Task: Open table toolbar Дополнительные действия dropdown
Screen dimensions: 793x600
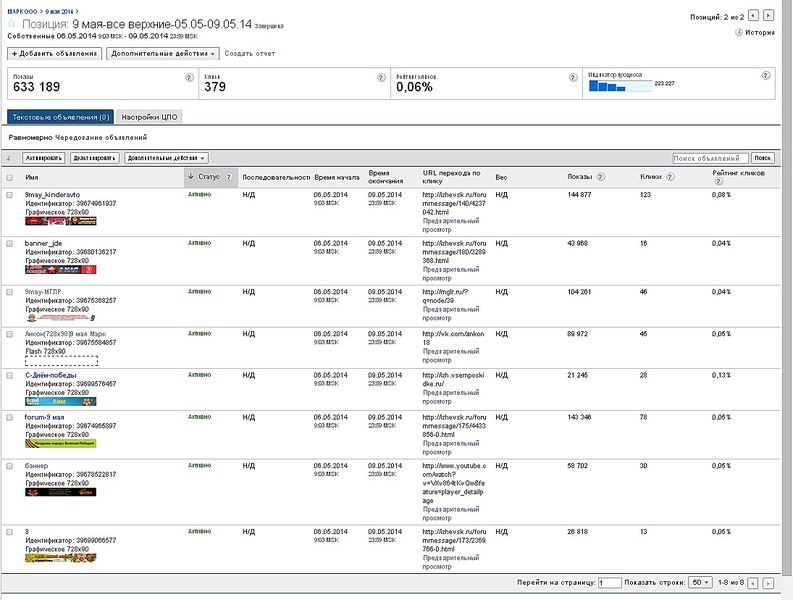Action: pos(166,158)
